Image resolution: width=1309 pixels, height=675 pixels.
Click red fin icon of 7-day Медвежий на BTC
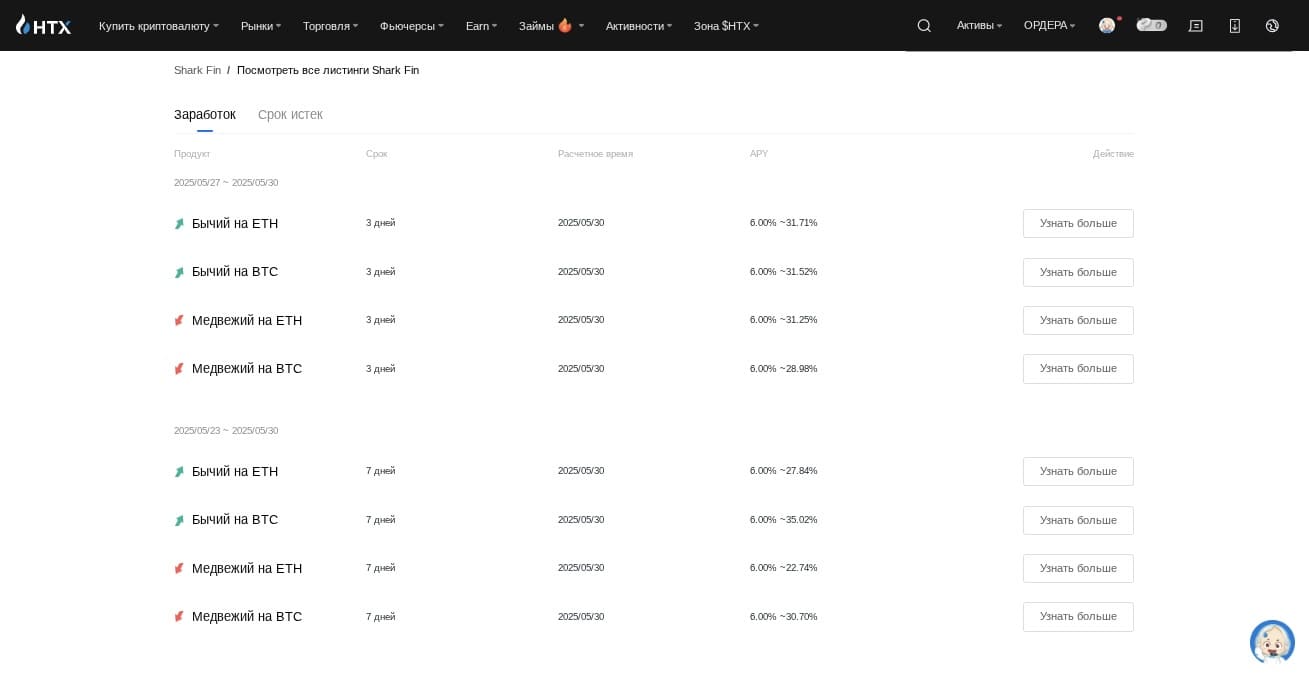click(180, 617)
